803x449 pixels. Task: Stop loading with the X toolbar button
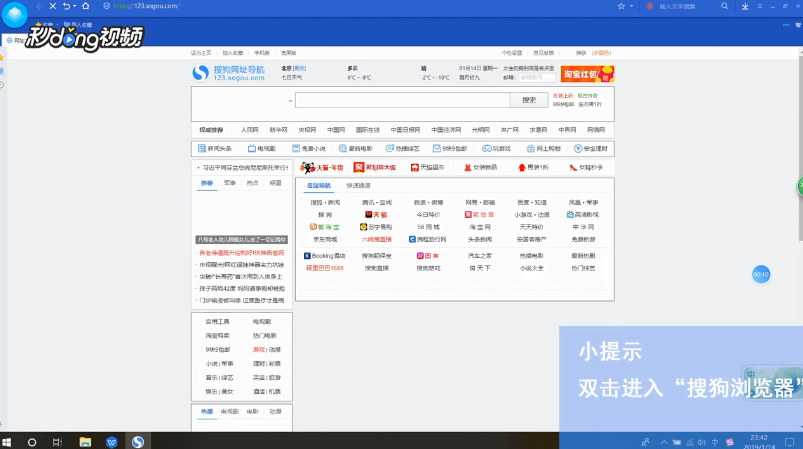coord(53,6)
